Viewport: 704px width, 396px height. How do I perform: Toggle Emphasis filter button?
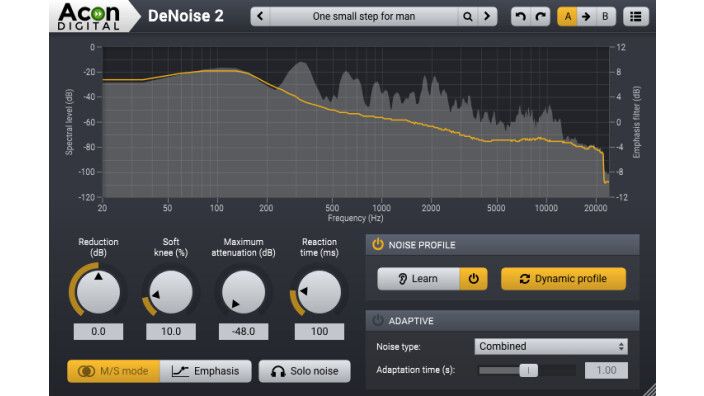[206, 371]
